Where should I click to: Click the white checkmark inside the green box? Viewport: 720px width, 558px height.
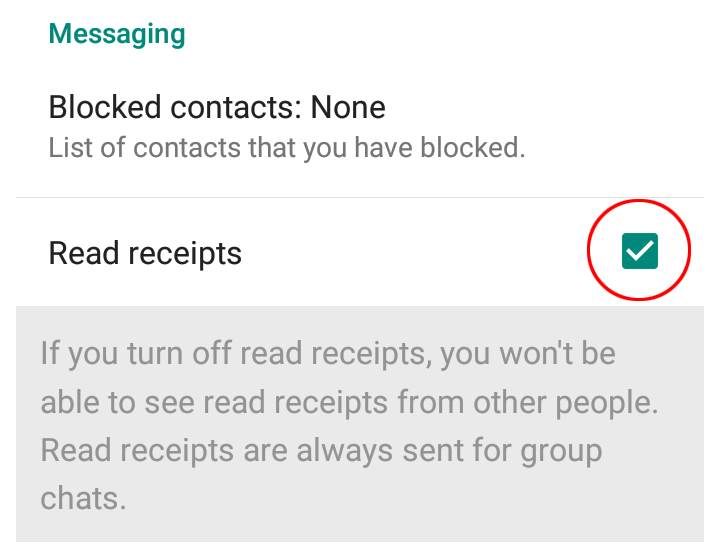click(x=640, y=251)
